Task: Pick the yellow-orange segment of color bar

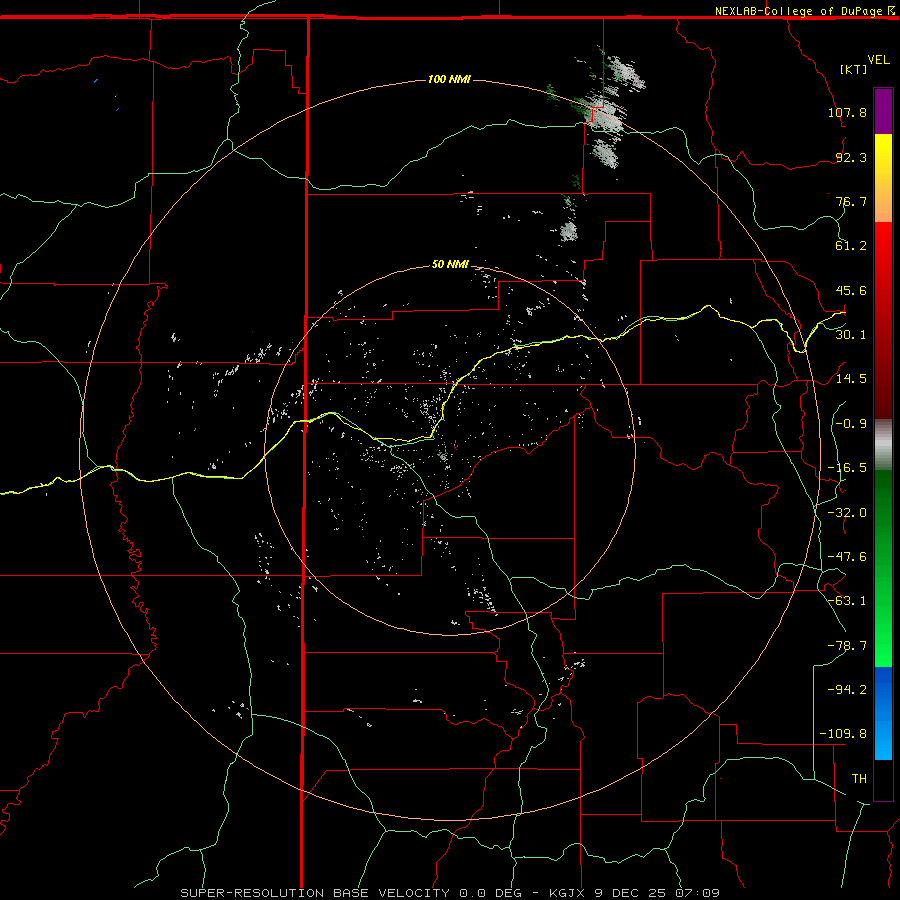Action: (883, 178)
